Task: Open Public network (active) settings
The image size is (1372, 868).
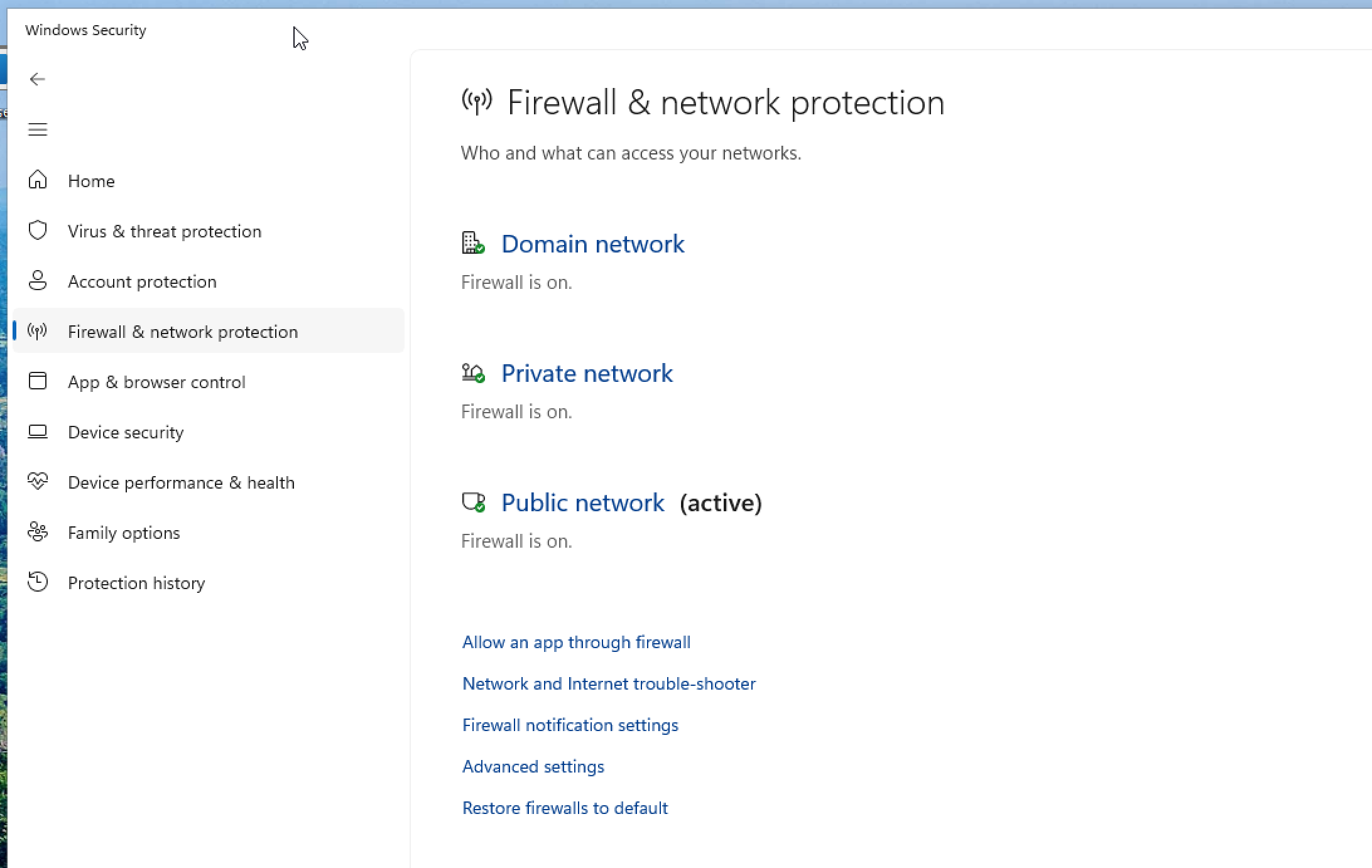Action: [x=582, y=502]
